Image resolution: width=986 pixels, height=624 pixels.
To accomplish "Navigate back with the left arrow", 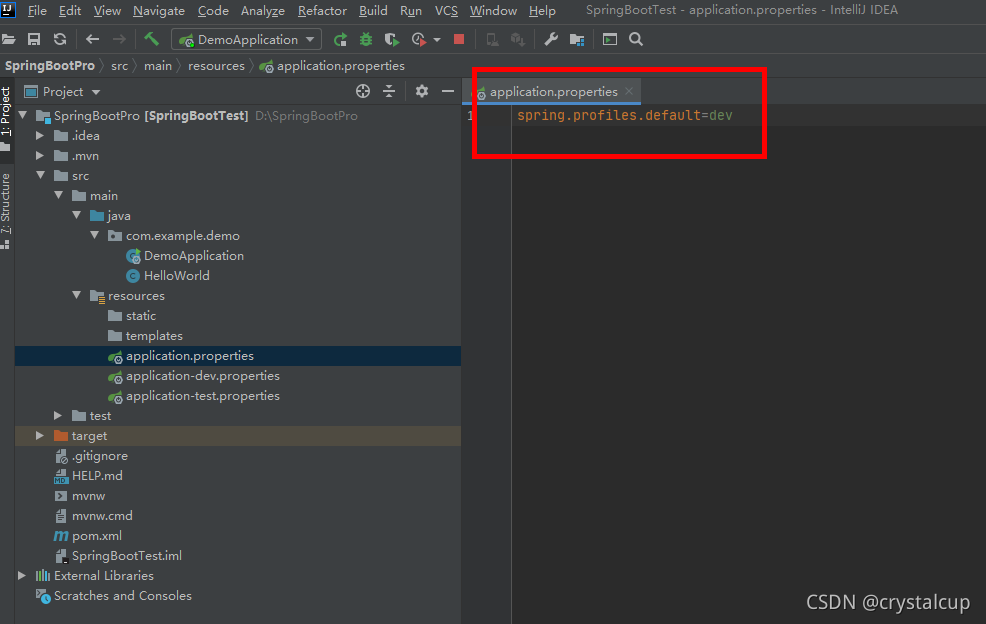I will click(92, 40).
